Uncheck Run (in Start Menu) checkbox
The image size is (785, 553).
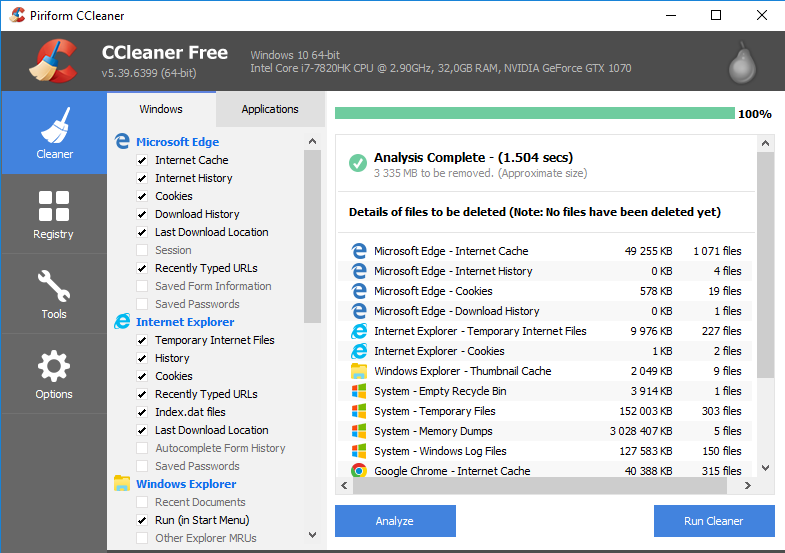pyautogui.click(x=142, y=520)
